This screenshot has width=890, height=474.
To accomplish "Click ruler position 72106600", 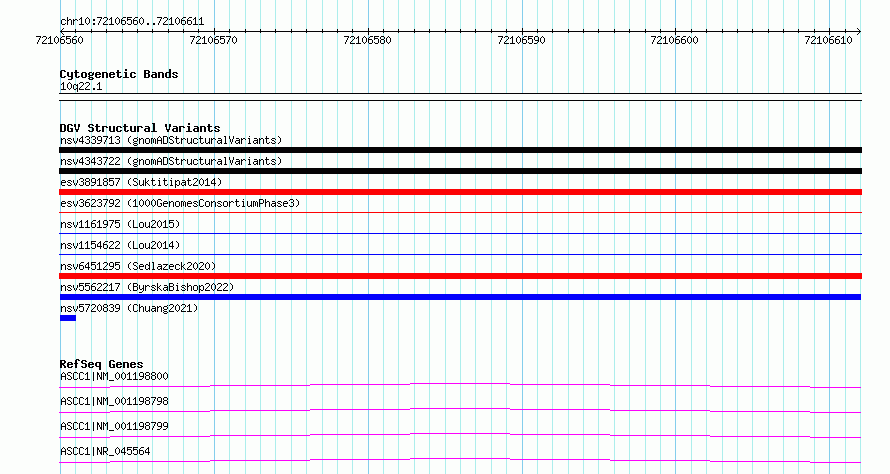I will point(674,40).
